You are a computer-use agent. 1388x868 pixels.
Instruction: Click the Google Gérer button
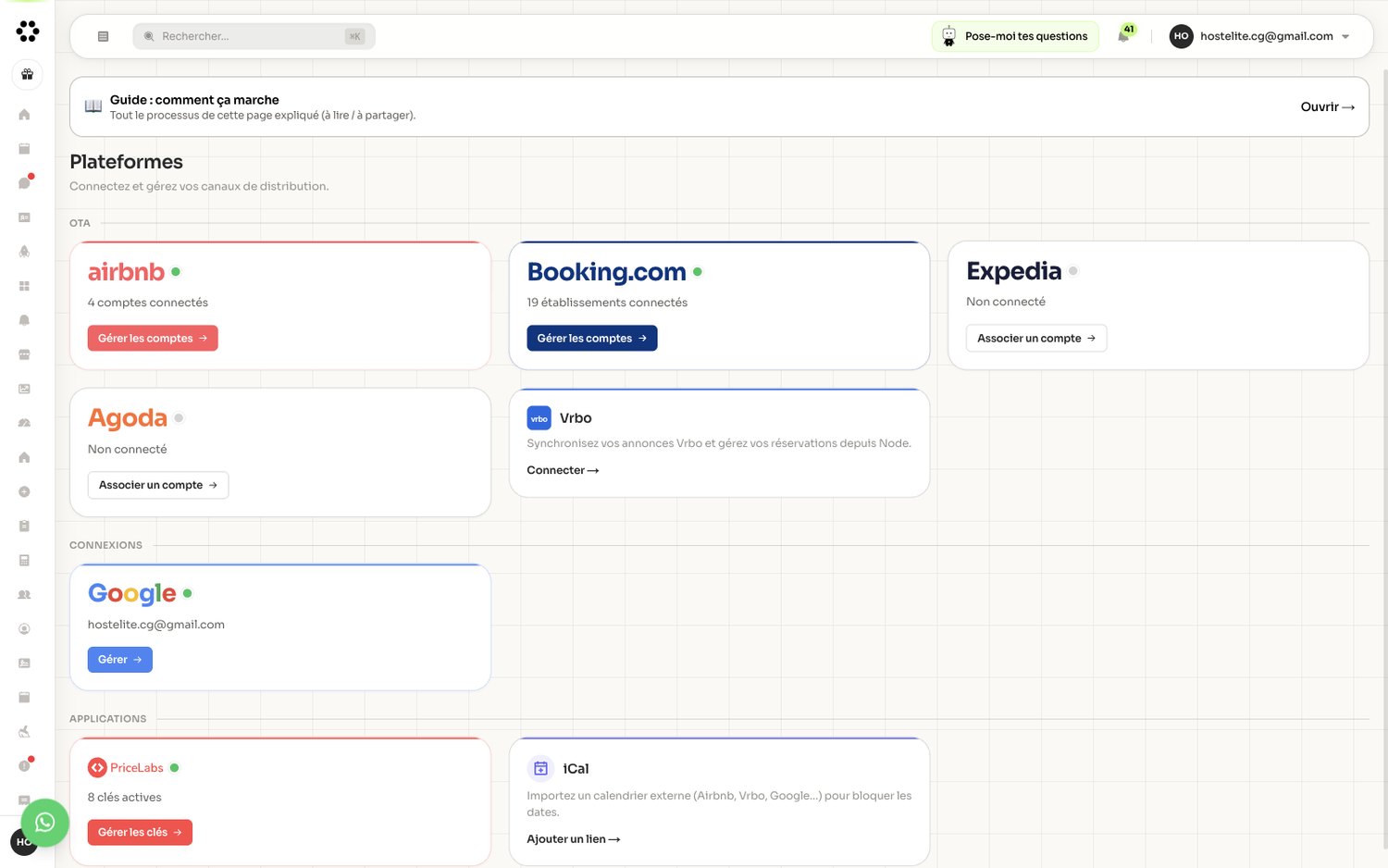click(x=120, y=660)
